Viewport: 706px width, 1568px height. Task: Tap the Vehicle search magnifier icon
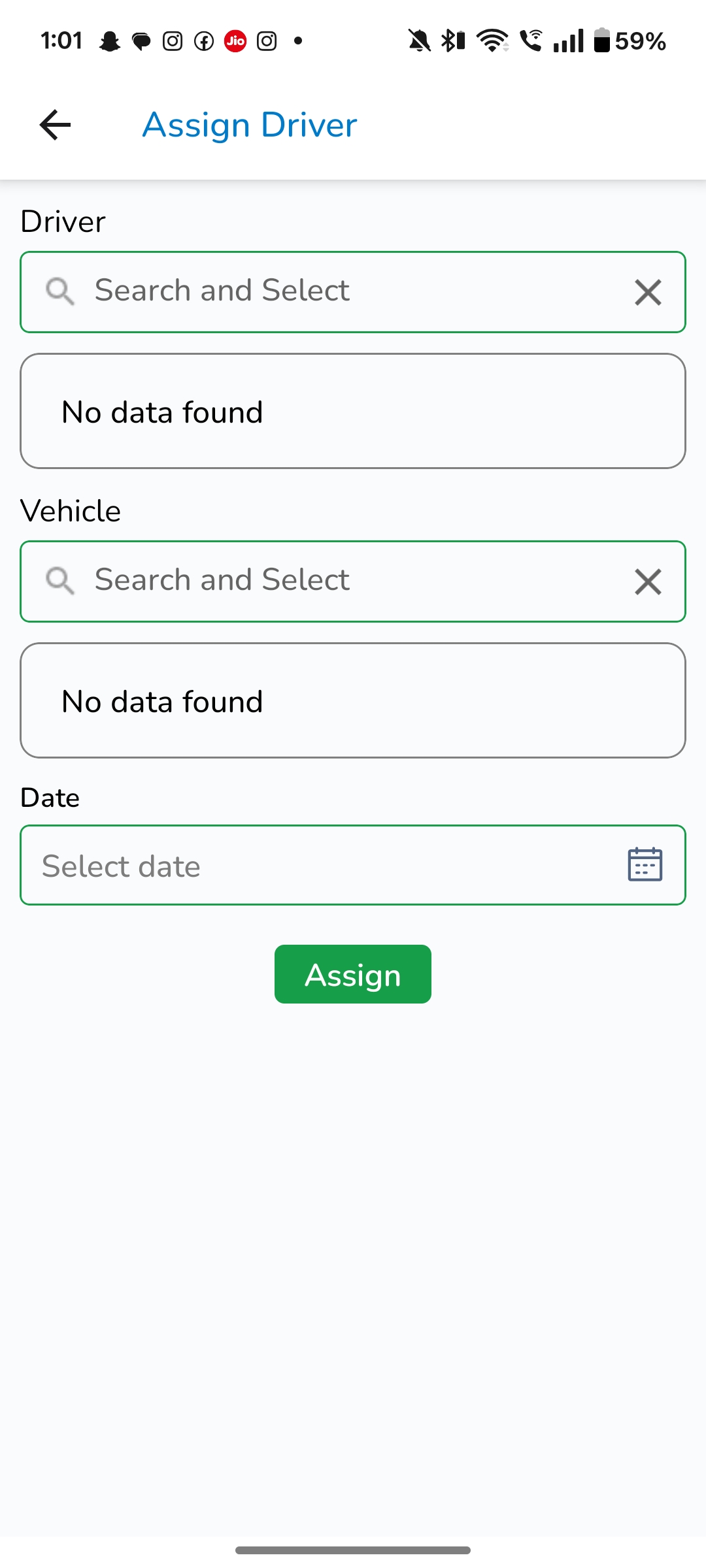click(x=59, y=580)
